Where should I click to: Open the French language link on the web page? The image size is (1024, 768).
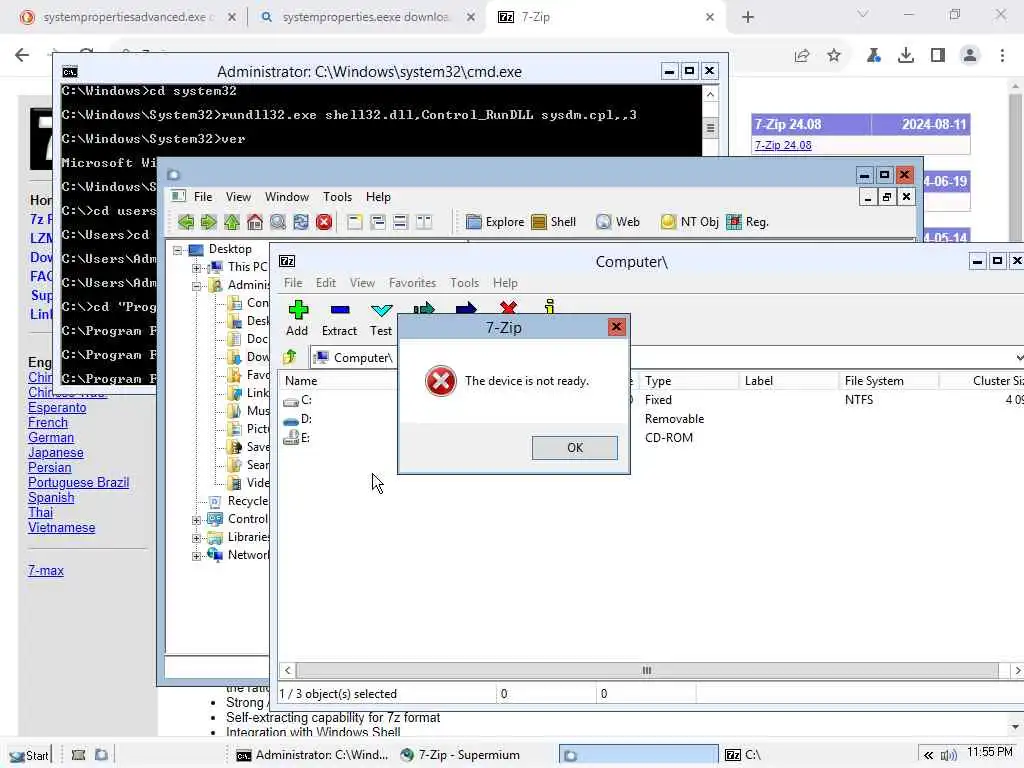48,423
